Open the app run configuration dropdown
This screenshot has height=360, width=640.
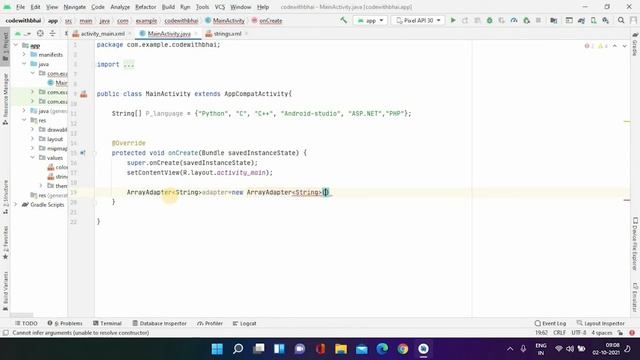[371, 20]
